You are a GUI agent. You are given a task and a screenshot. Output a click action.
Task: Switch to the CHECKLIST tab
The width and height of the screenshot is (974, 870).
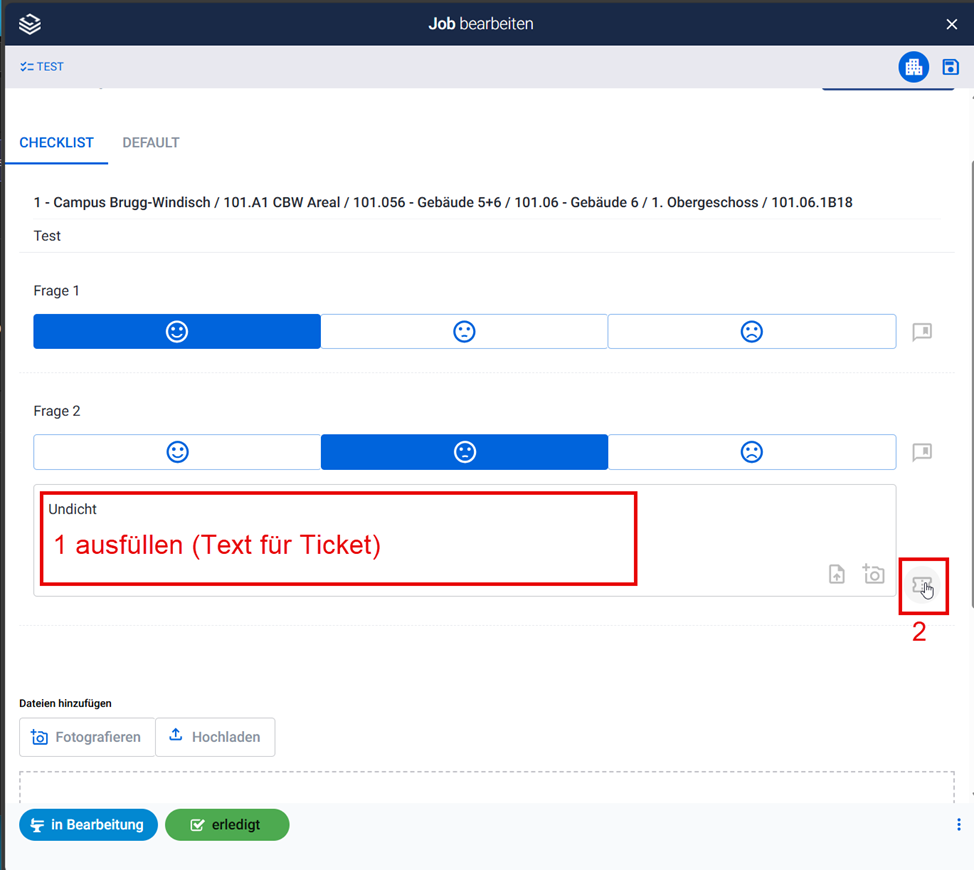tap(56, 143)
